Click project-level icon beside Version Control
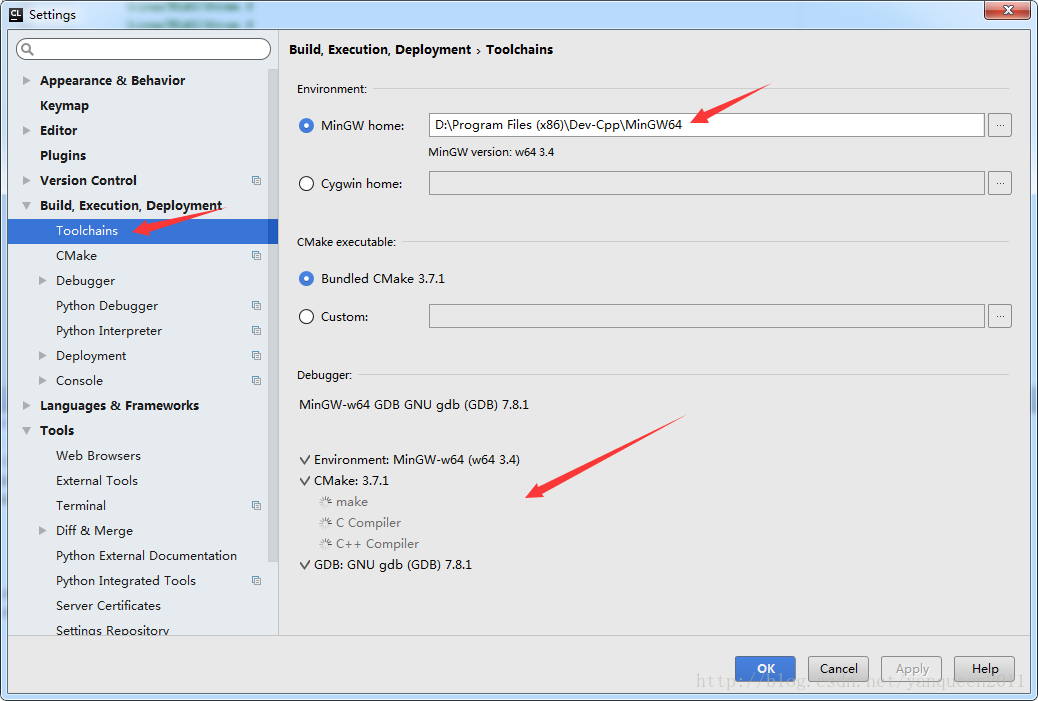 256,181
